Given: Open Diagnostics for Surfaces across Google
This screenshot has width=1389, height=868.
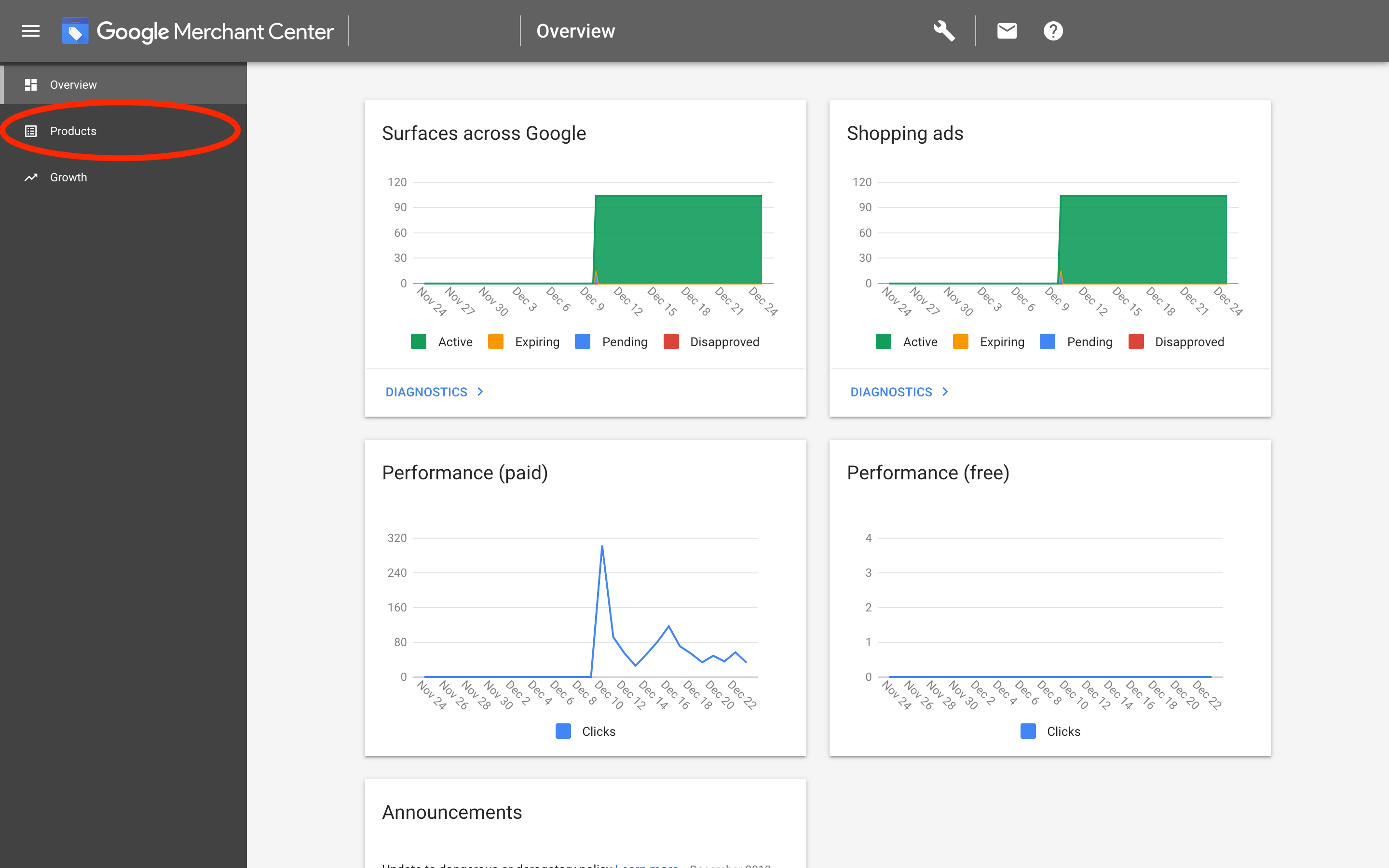Looking at the screenshot, I should click(x=426, y=392).
